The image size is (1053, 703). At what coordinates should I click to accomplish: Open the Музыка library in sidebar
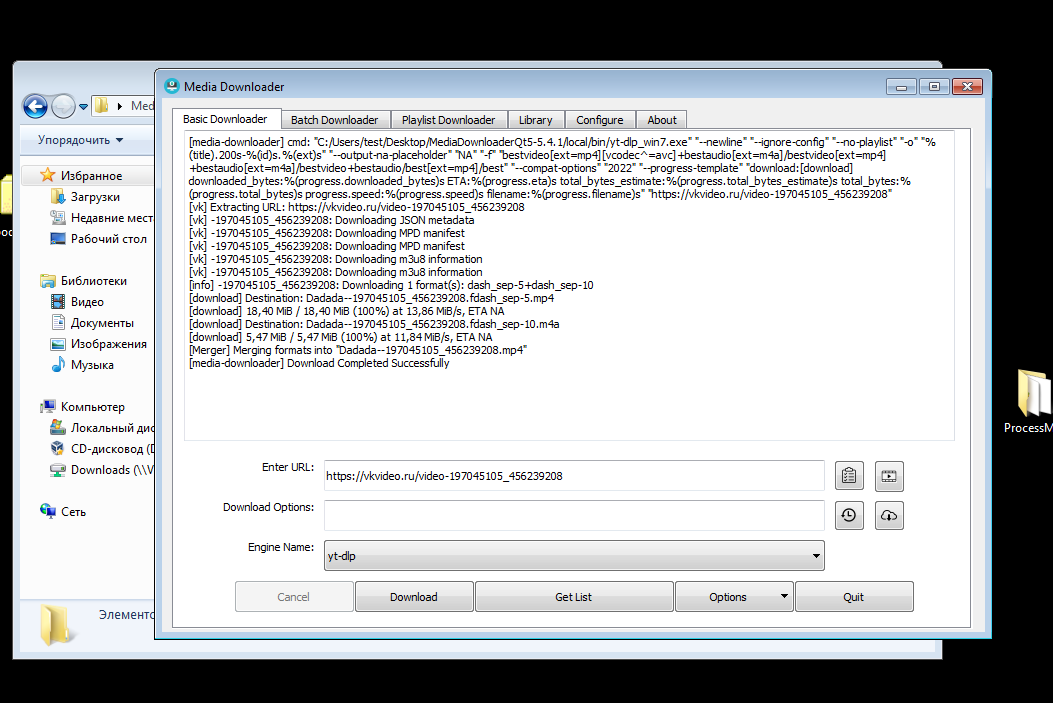[91, 365]
